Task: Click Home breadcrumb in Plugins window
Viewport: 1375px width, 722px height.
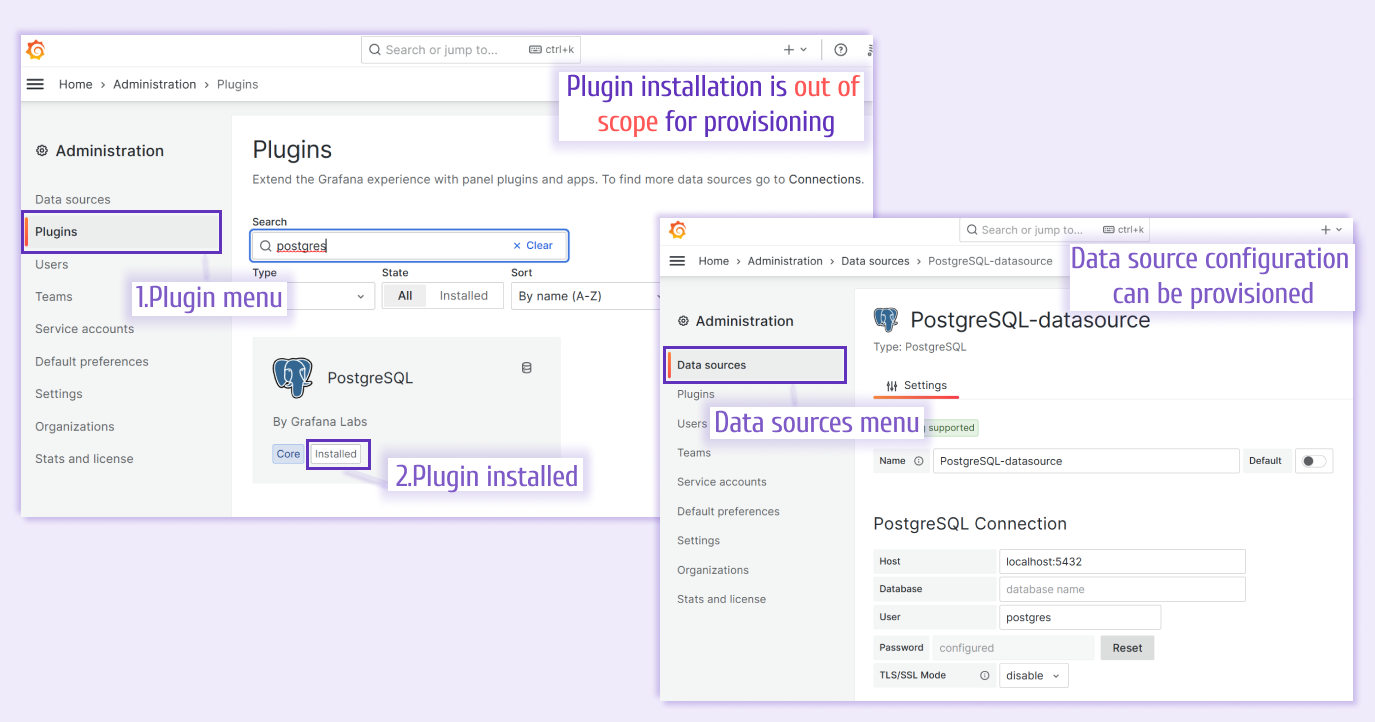Action: (76, 84)
